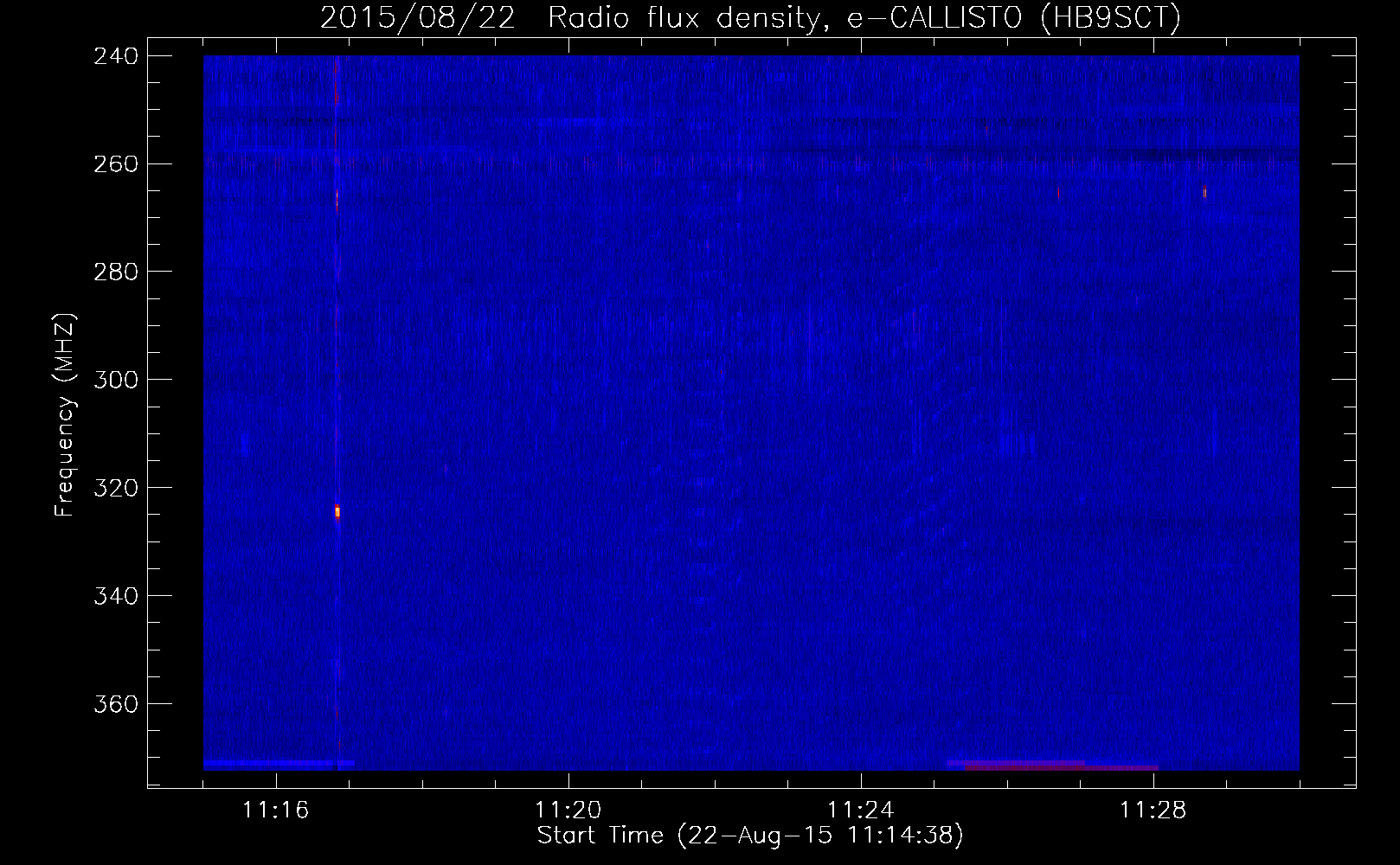
Task: Click the 11:16 time tick label
Action: click(x=276, y=810)
